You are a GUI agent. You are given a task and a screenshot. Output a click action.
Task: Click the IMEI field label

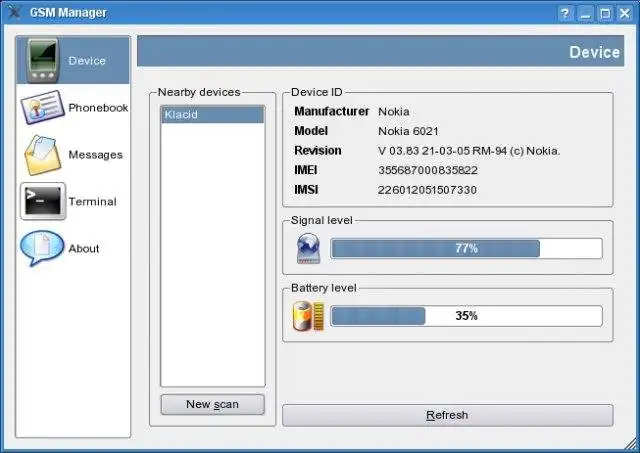point(306,170)
